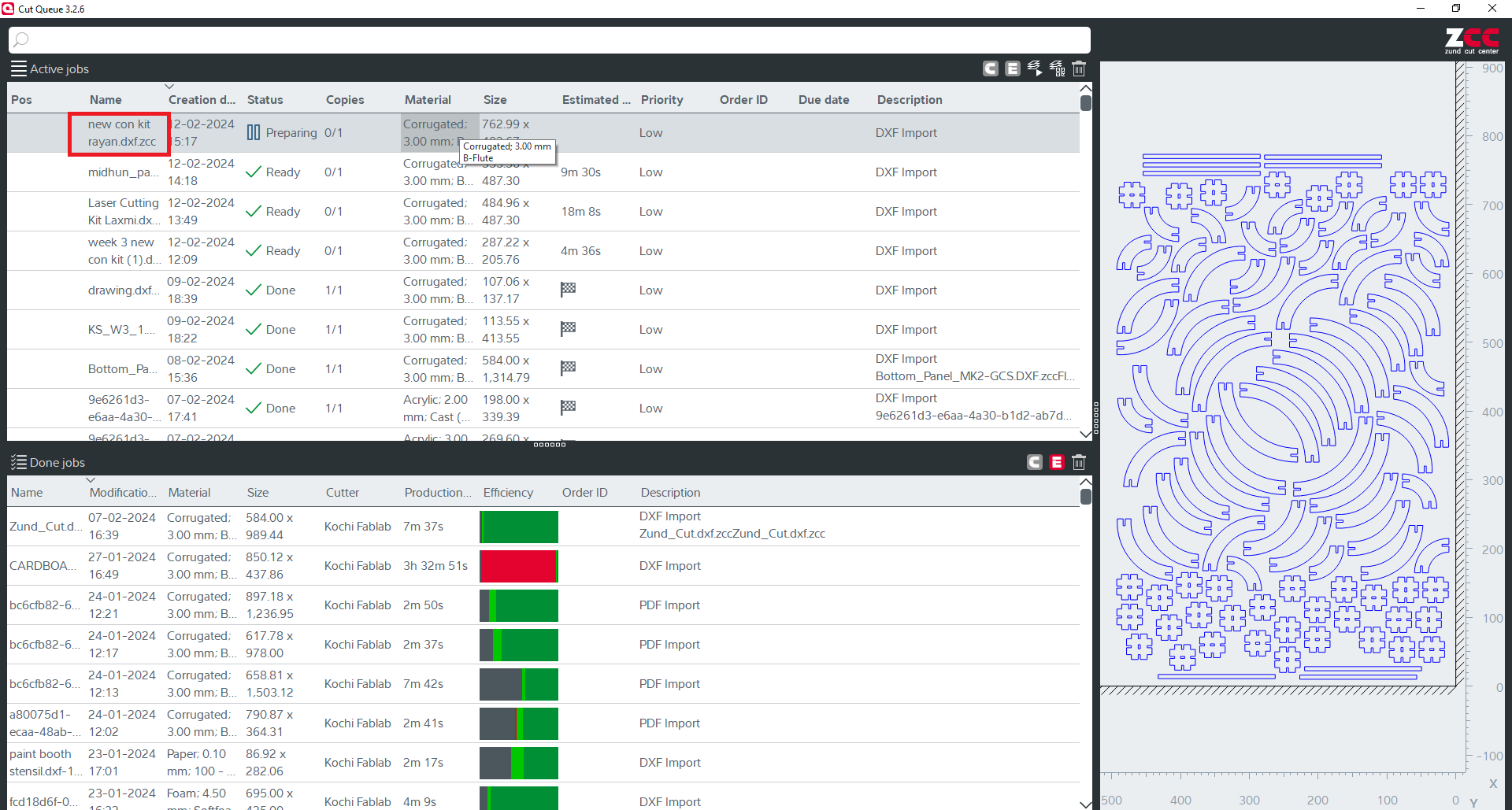The height and width of the screenshot is (810, 1512).
Task: Select the CARDBOA done job row
Action: tap(43, 566)
